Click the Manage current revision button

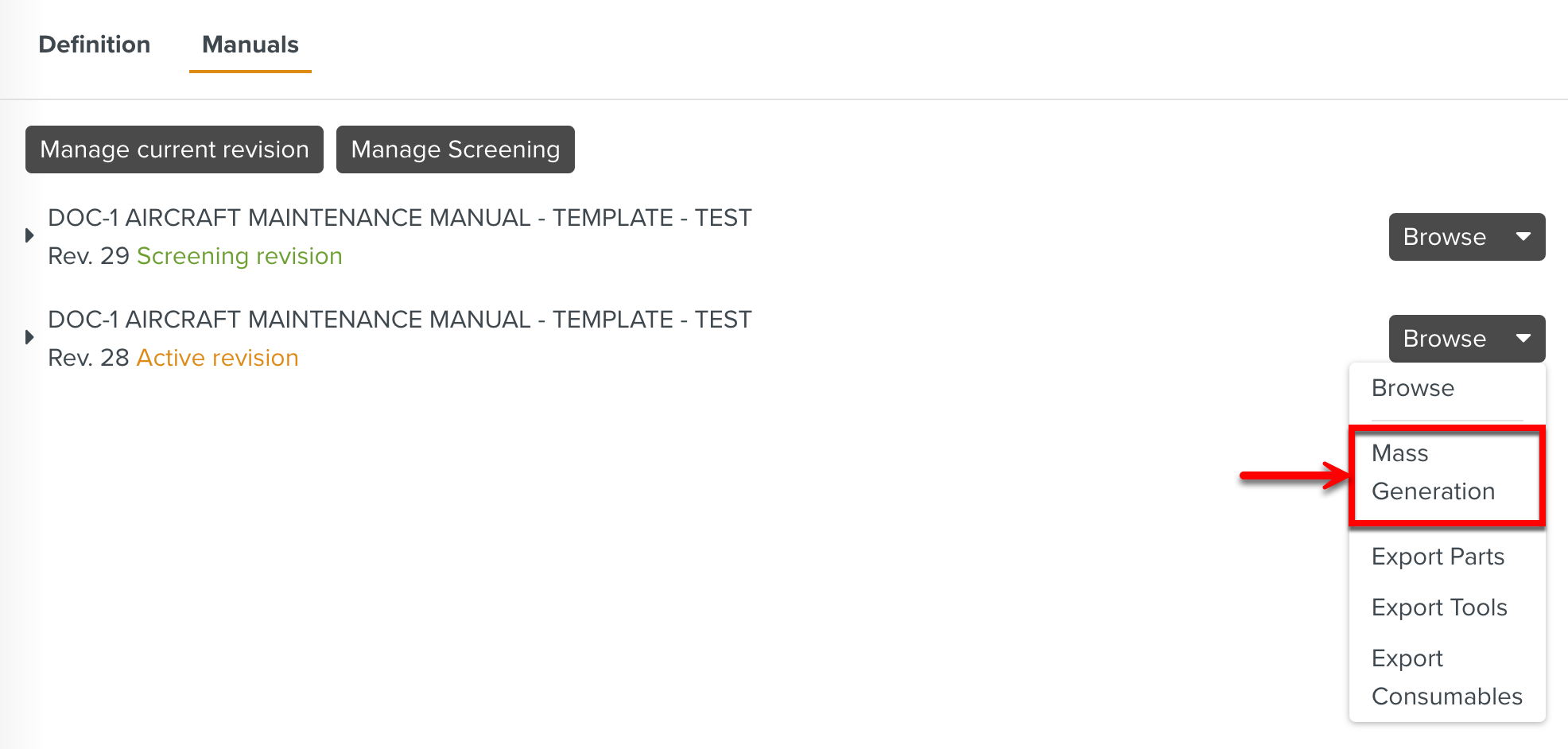(174, 149)
